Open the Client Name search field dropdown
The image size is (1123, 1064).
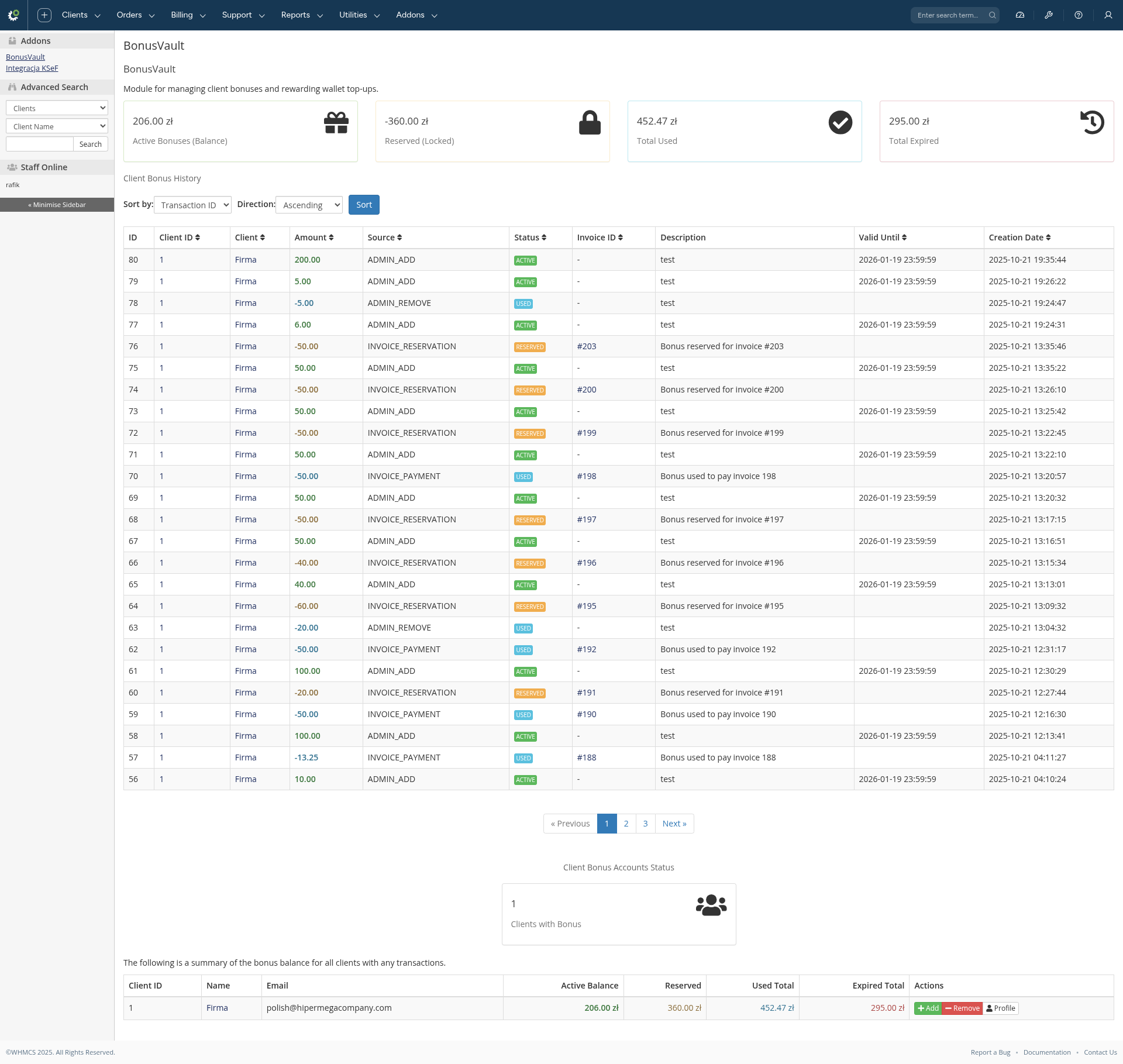(x=57, y=126)
